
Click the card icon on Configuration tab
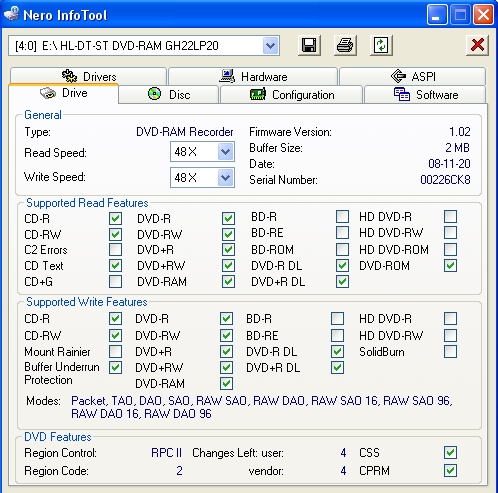(x=258, y=94)
